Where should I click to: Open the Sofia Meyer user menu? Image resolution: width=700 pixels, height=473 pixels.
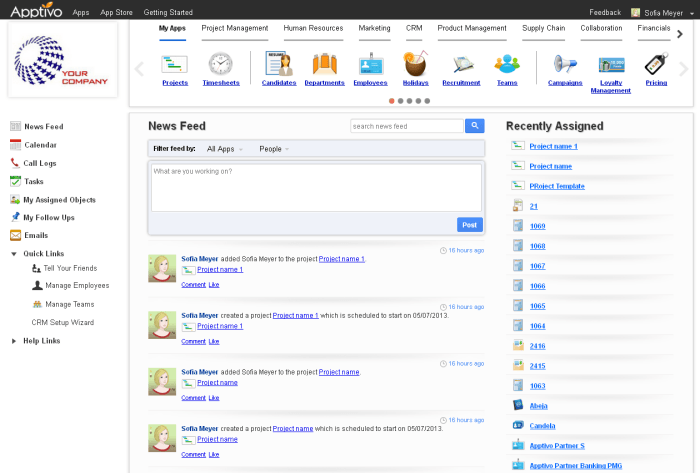669,13
